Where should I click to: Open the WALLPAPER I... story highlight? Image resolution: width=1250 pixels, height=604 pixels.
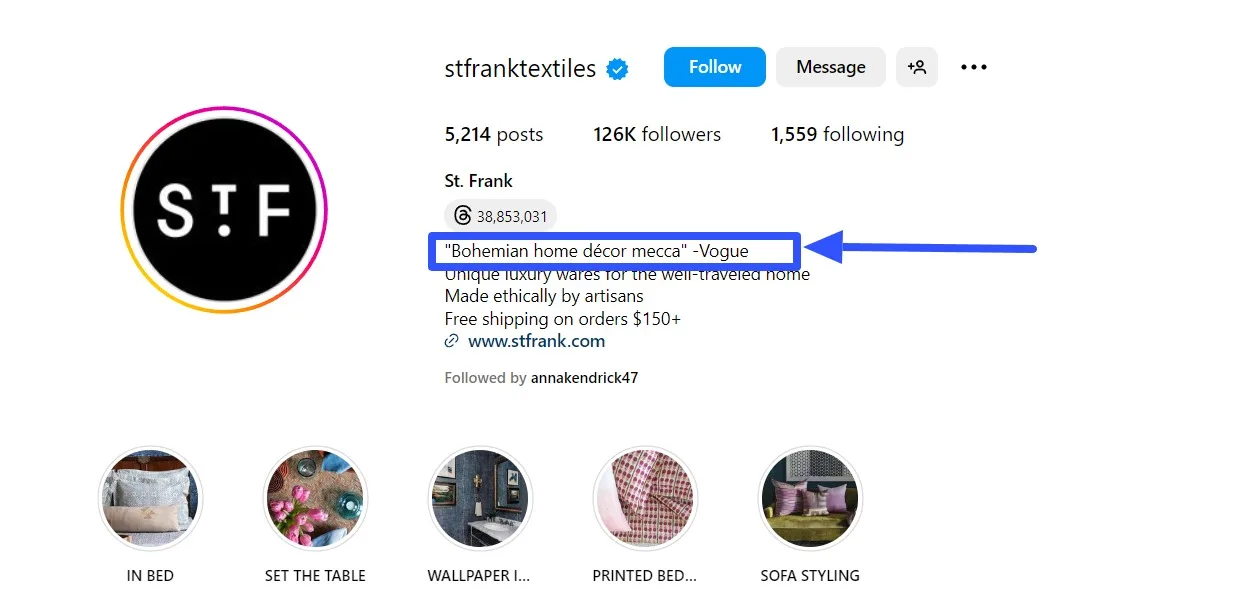click(x=480, y=498)
